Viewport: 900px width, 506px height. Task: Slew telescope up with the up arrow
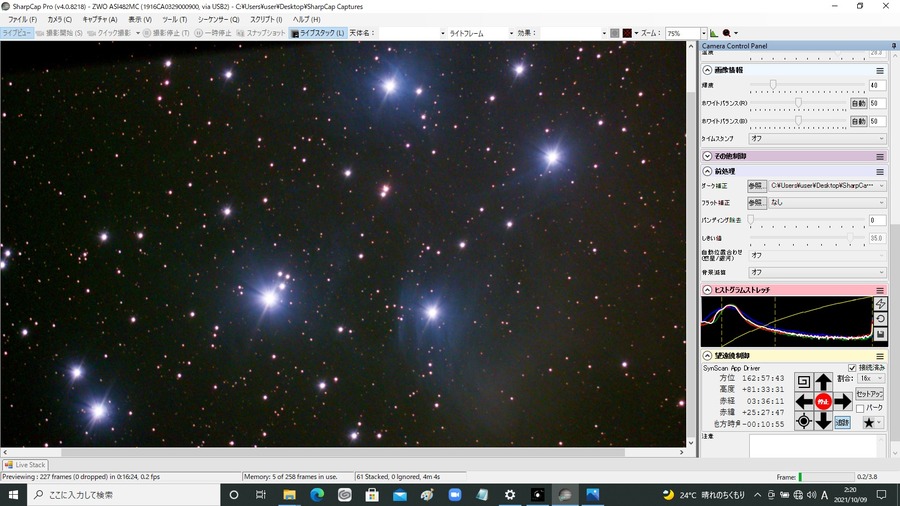tap(823, 382)
